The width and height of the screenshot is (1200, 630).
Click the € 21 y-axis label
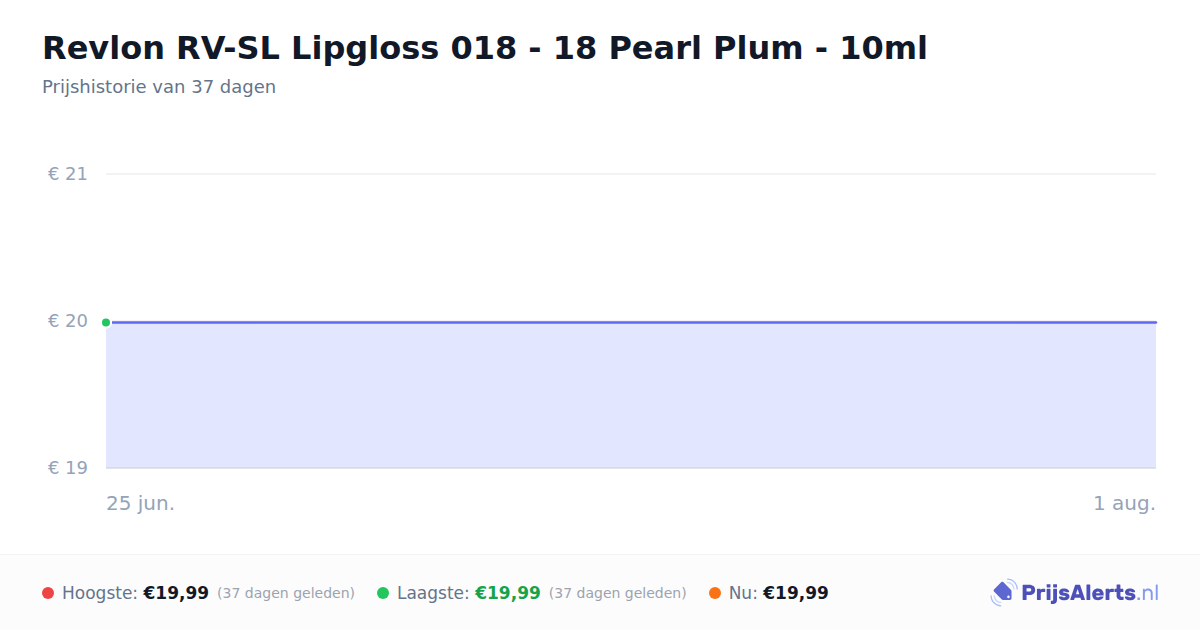coord(68,174)
